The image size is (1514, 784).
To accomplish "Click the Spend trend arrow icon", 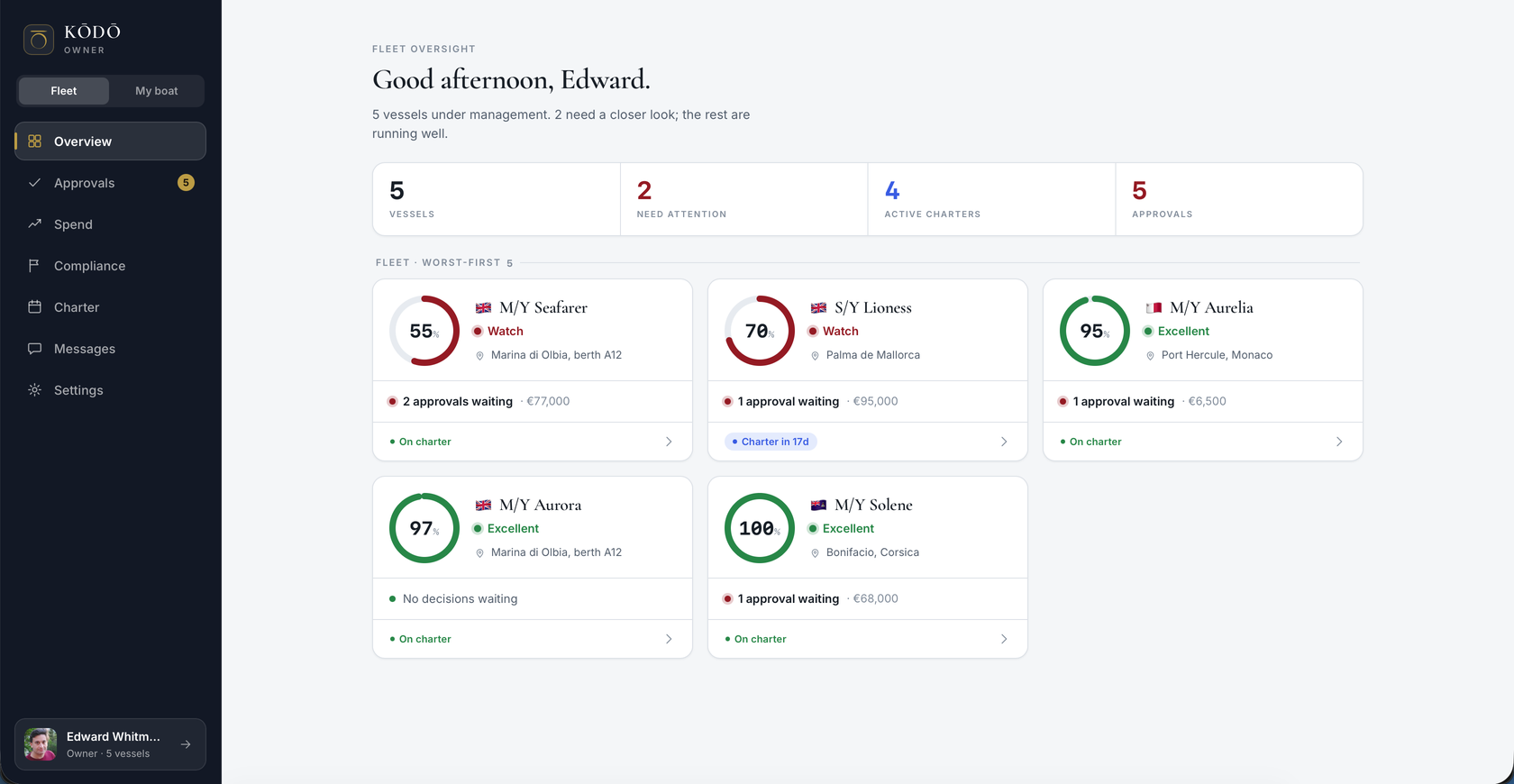I will (35, 223).
